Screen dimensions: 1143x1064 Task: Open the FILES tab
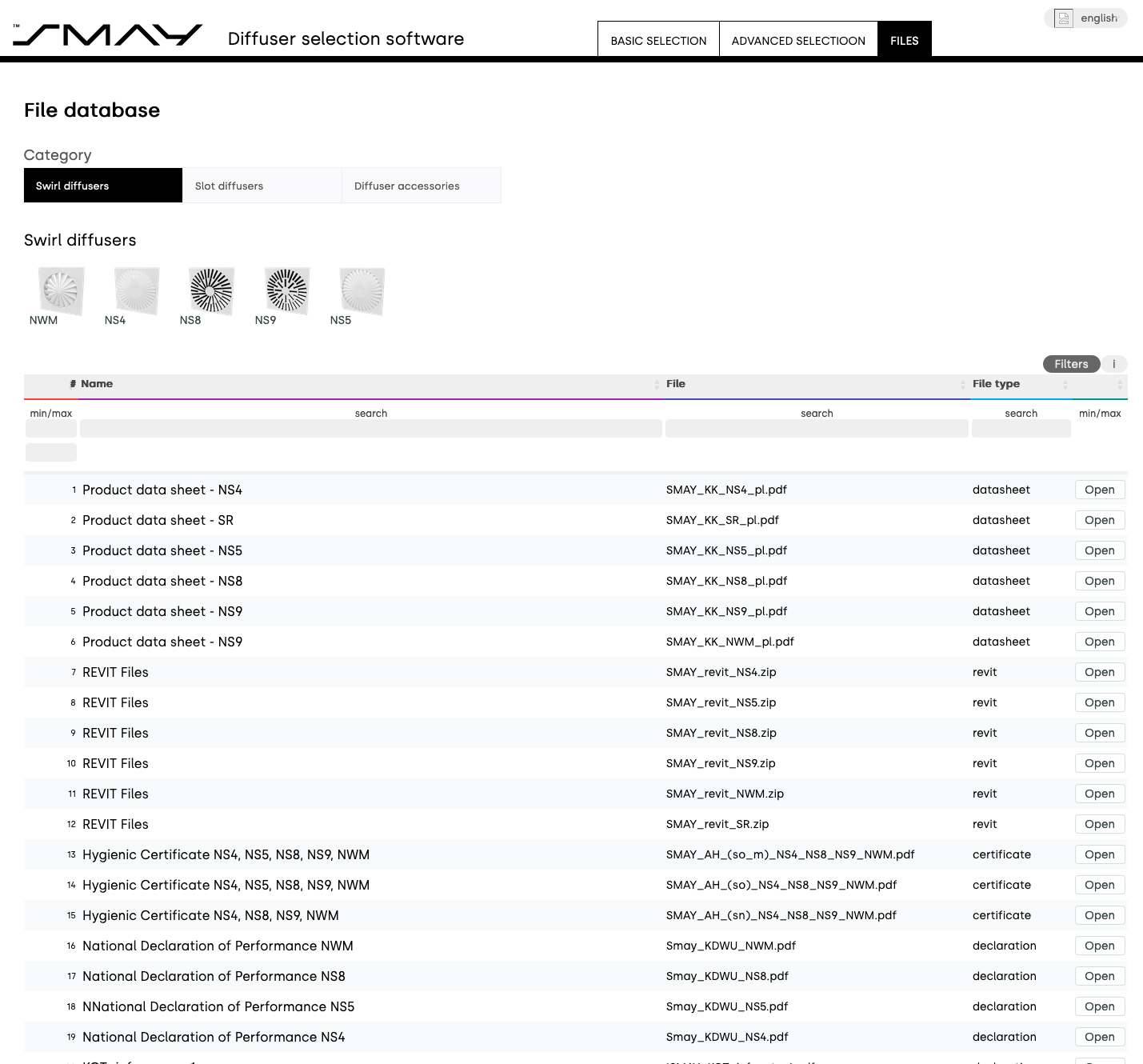click(905, 40)
